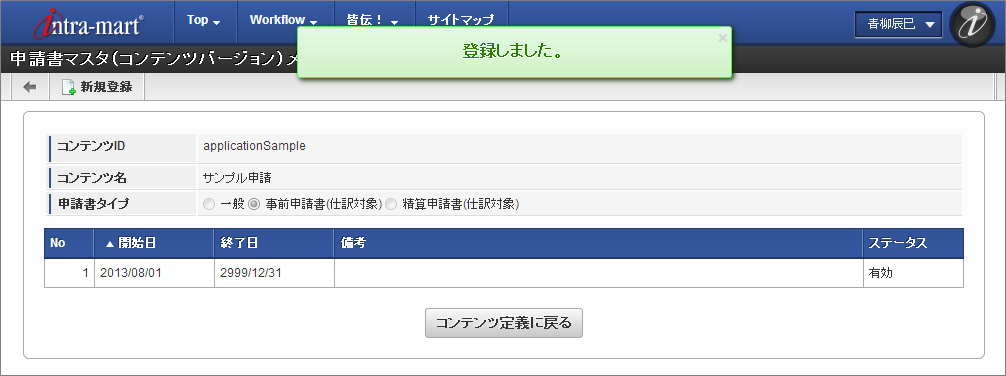Screen dimensions: 1006x376
Task: Click the 2999/12/31 end date cell
Action: (274, 273)
